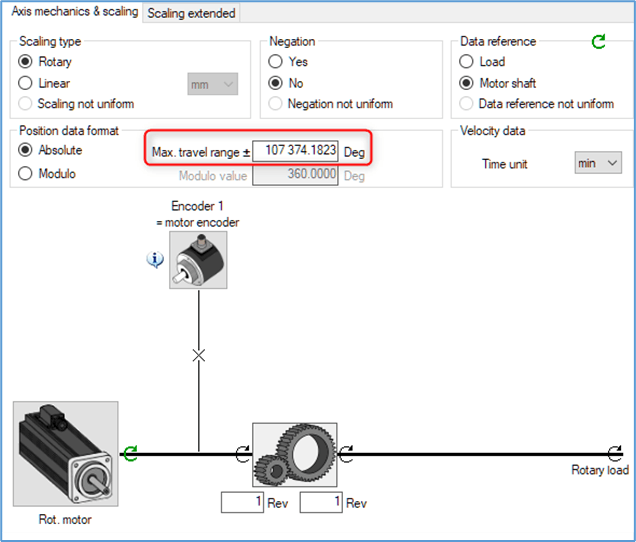Screen dimensions: 636x542
Task: Select Linear scaling type
Action: (27, 84)
